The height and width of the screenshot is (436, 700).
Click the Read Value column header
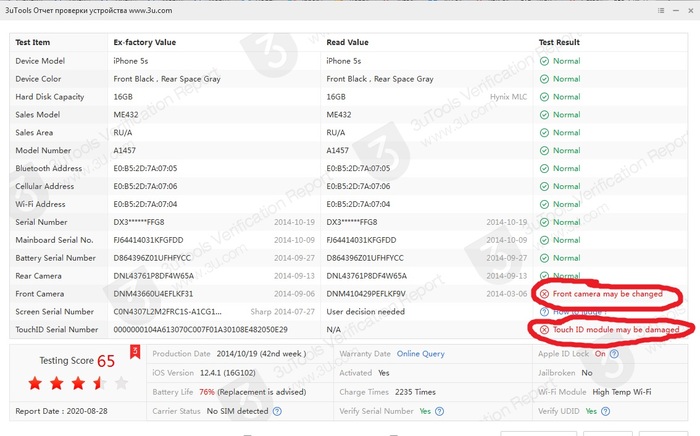click(x=347, y=43)
